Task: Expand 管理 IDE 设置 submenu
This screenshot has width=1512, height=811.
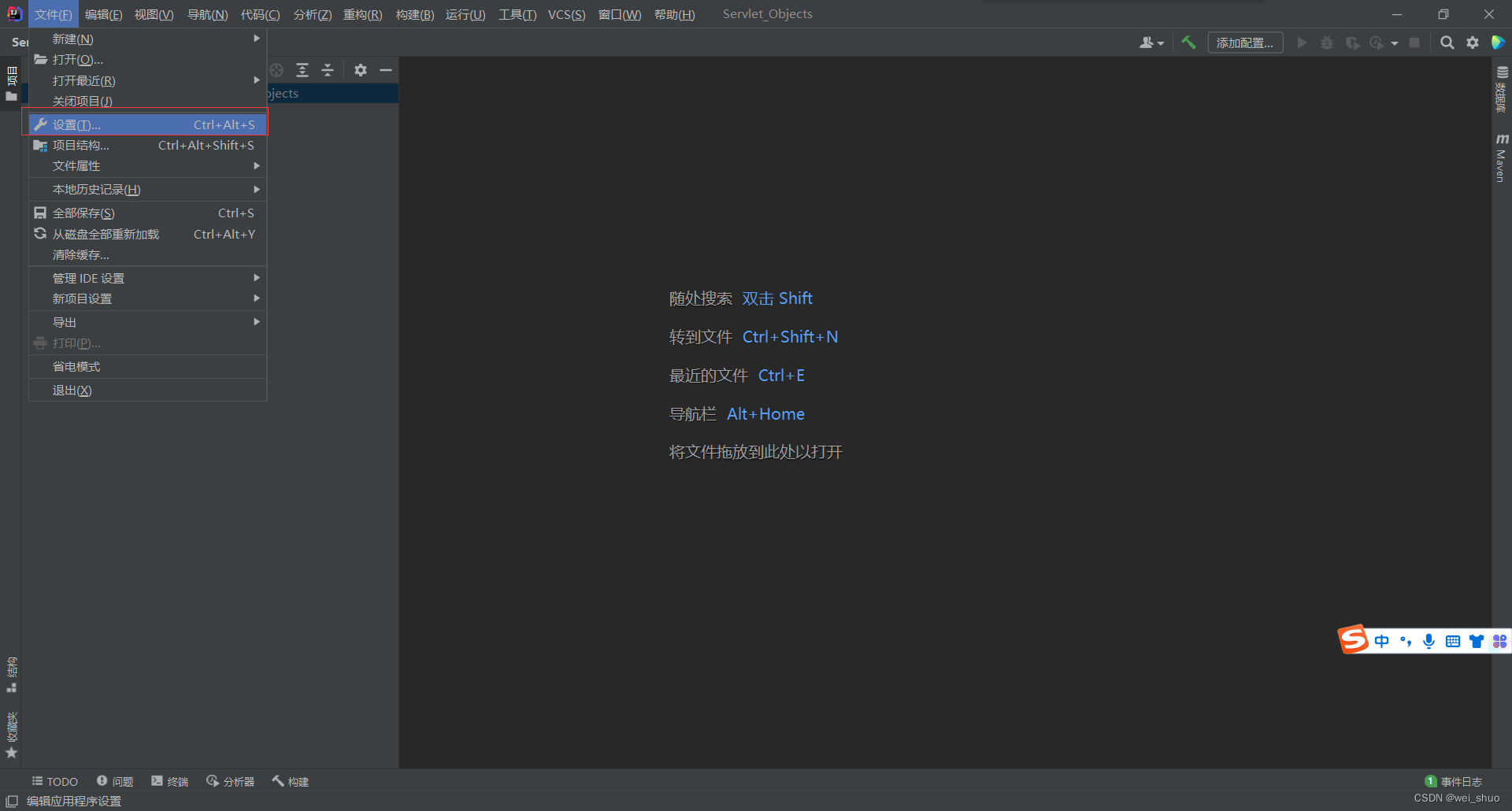Action: coord(148,278)
